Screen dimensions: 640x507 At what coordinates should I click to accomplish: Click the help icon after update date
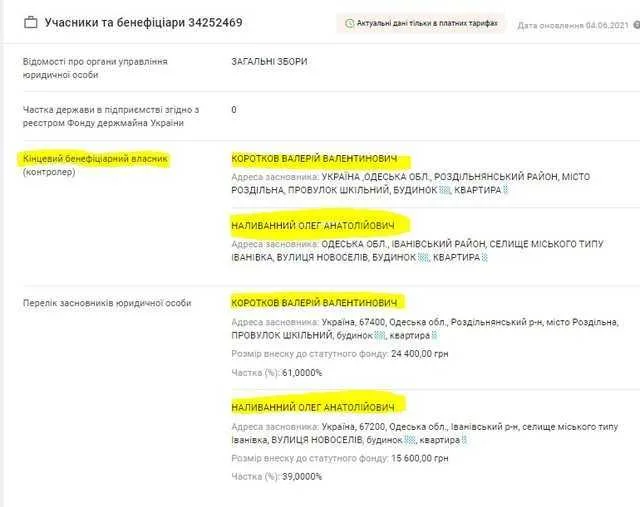point(637,25)
